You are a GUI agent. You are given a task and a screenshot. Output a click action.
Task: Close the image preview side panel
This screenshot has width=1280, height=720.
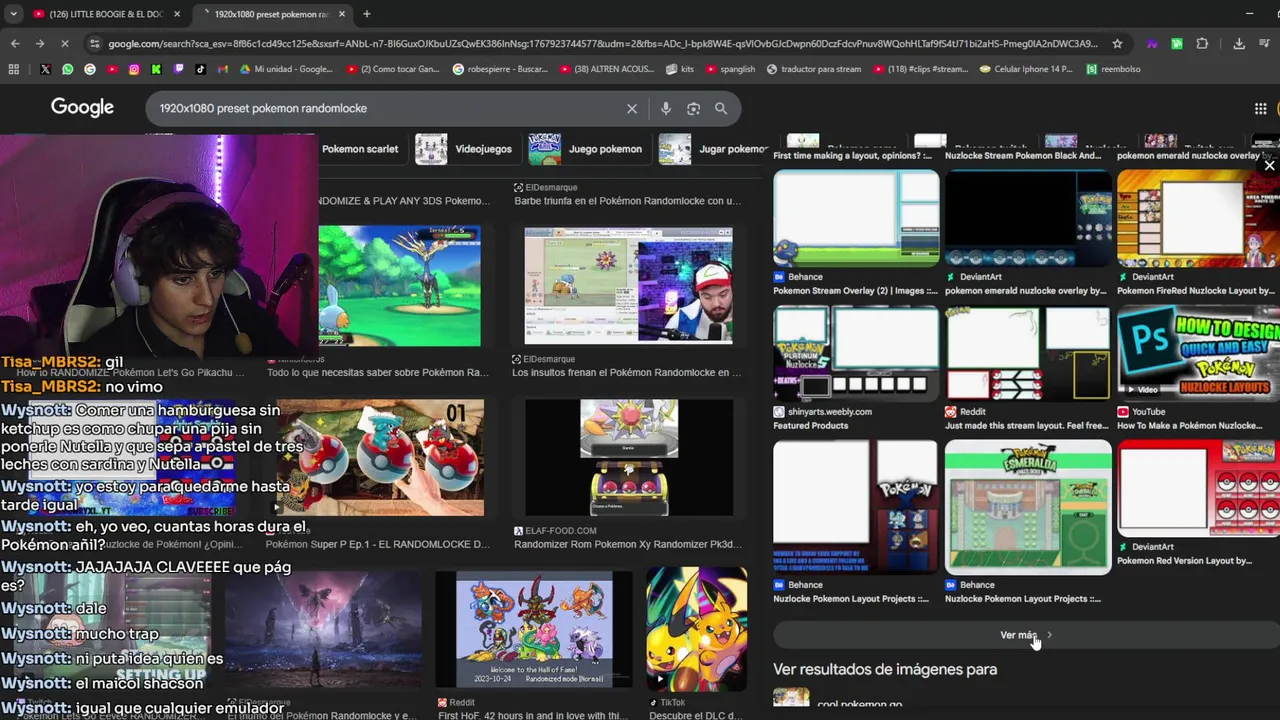[1269, 166]
